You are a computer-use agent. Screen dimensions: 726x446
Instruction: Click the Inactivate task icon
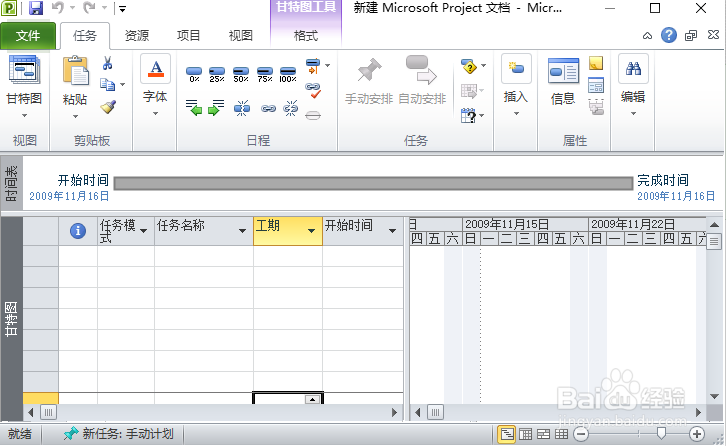click(x=313, y=115)
